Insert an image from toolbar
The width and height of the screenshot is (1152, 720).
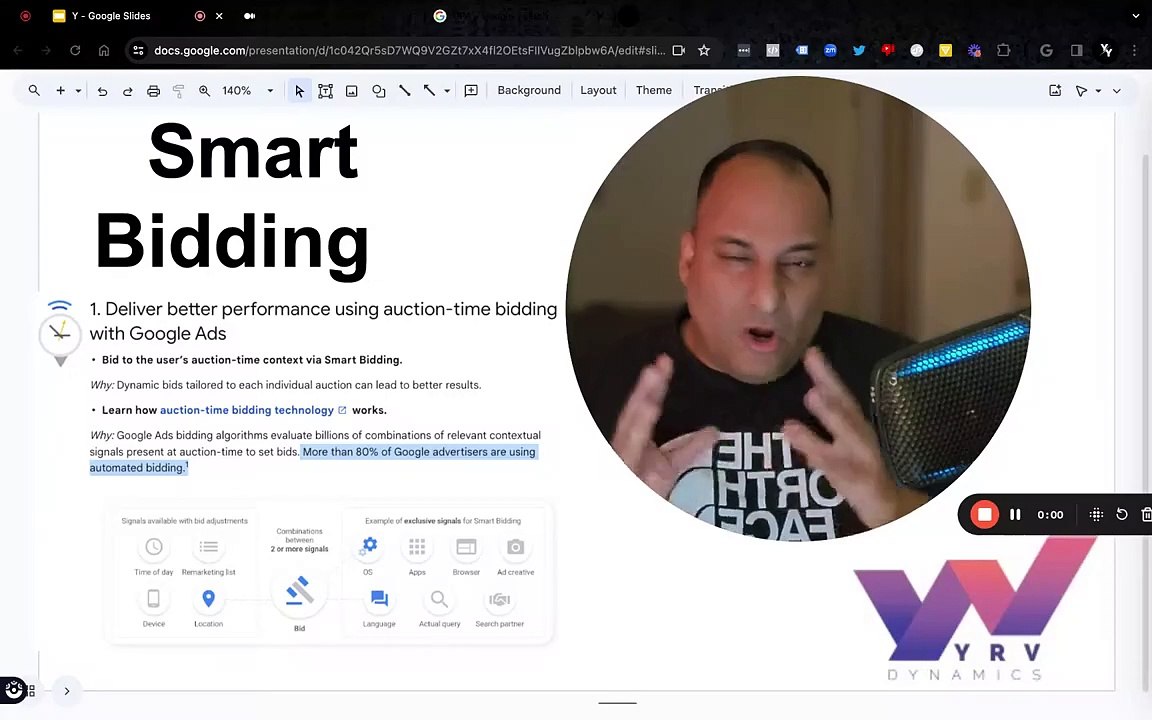click(352, 90)
